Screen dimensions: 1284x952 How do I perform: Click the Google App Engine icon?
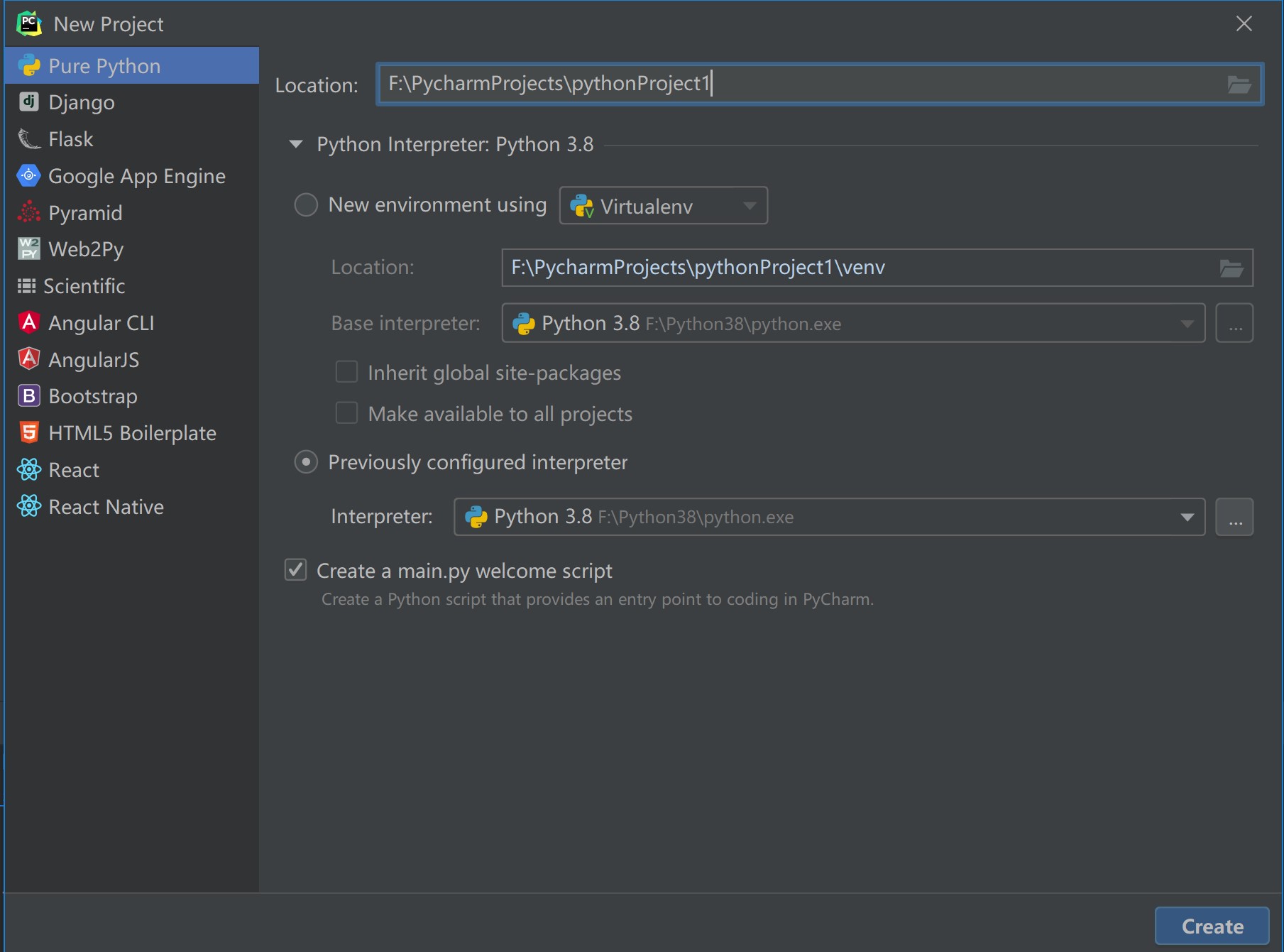[x=28, y=176]
